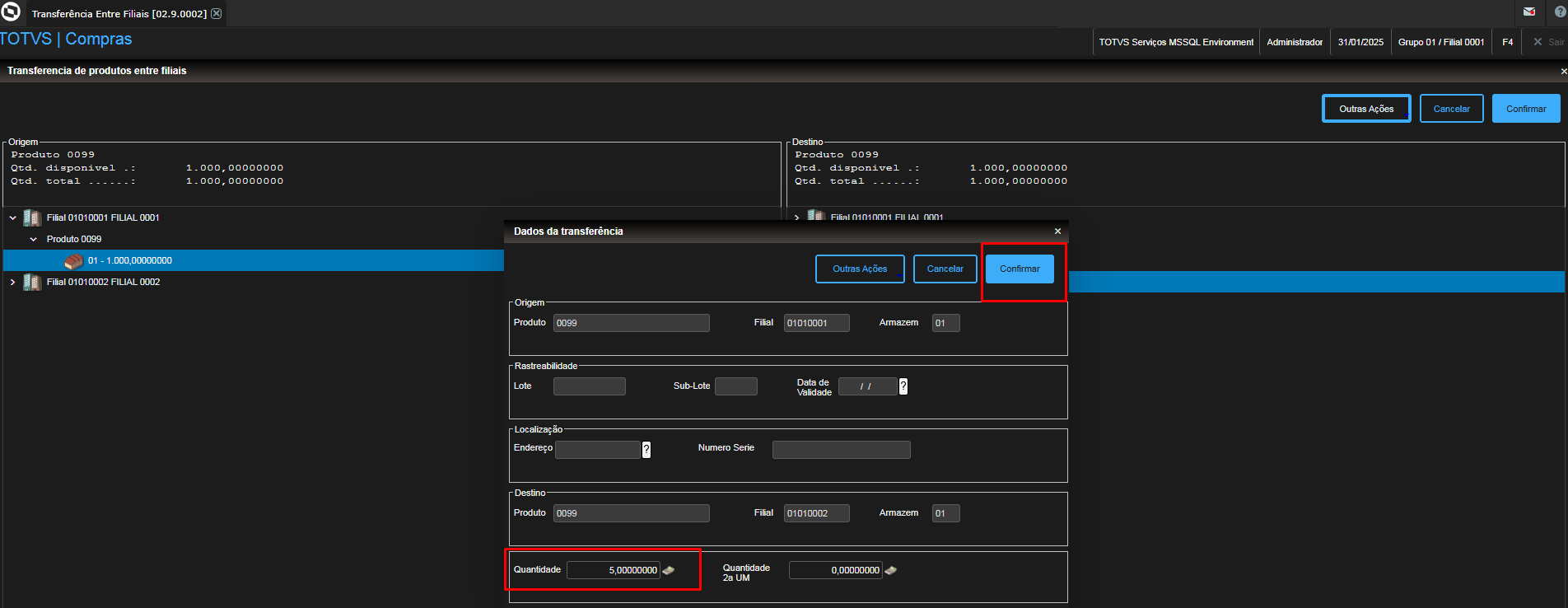The width and height of the screenshot is (1568, 608).
Task: Click the F4 header item
Action: coord(1507,42)
